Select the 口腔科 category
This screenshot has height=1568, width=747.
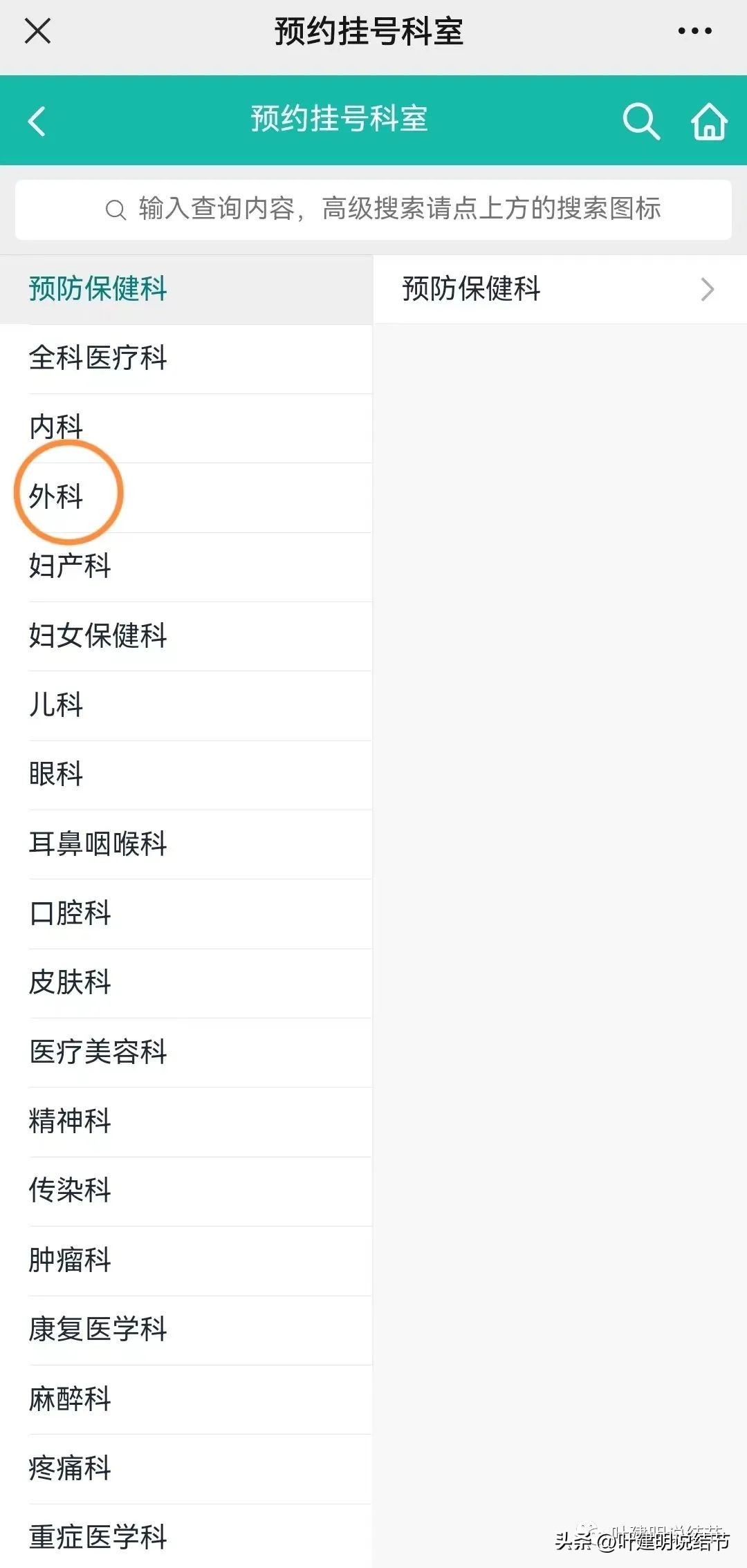click(x=71, y=913)
